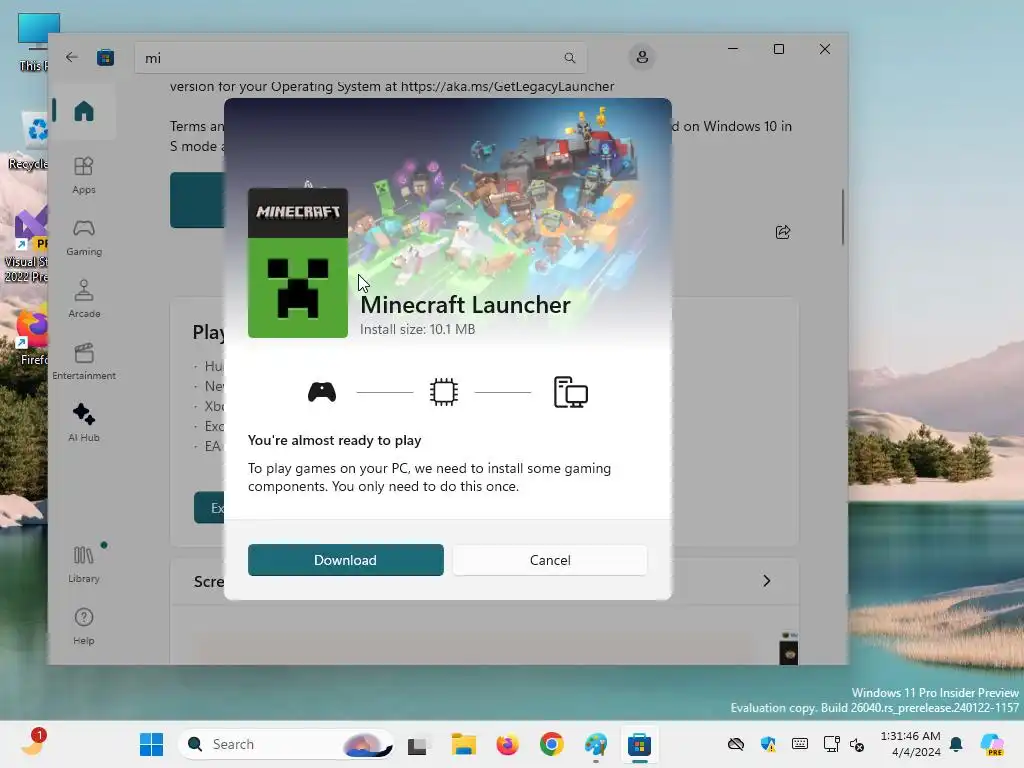Click Microsoft Store taskbar icon
Screen dimensions: 1024x768
pyautogui.click(x=639, y=744)
